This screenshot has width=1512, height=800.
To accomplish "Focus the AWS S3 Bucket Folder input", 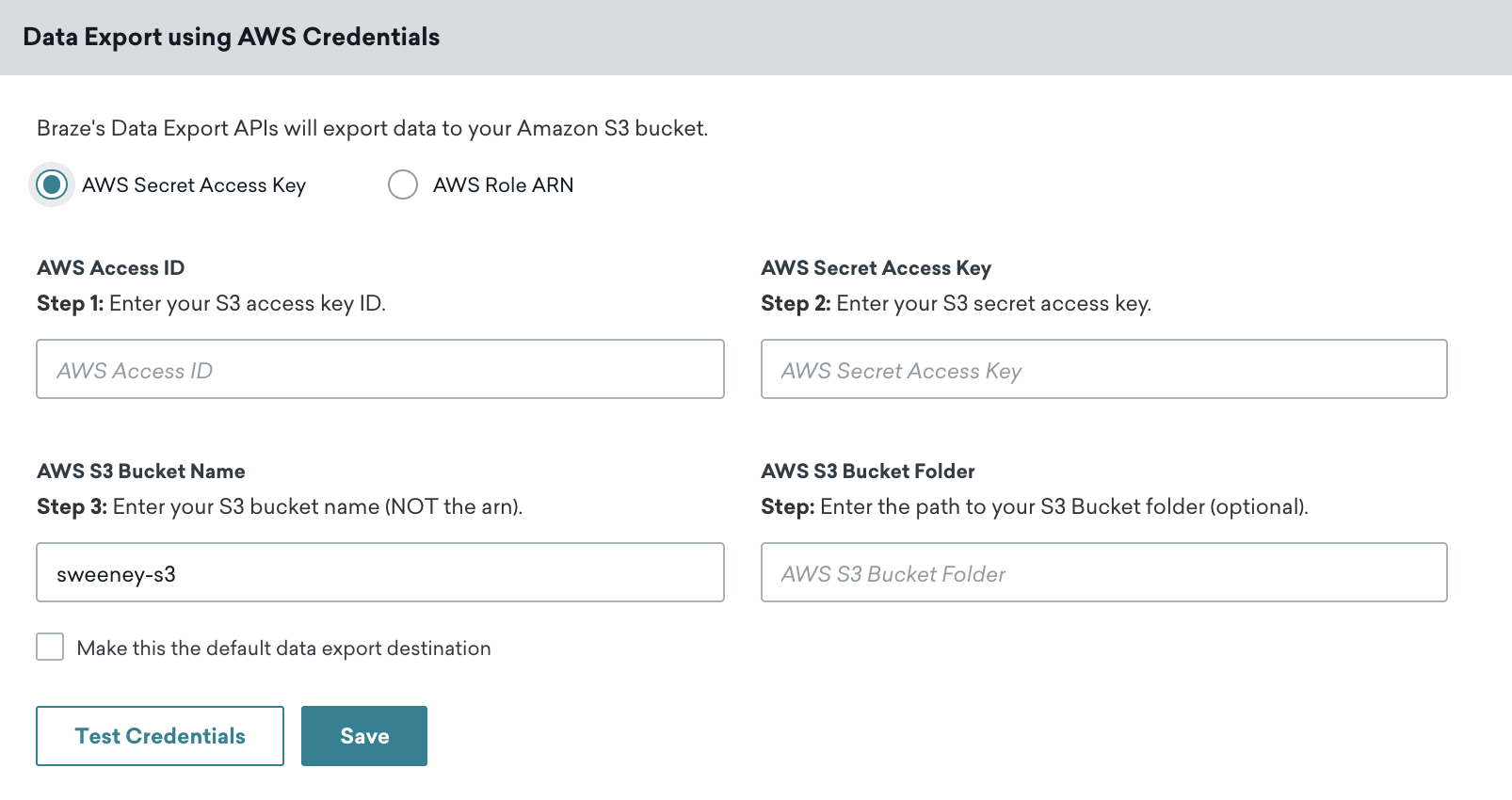I will 1103,573.
